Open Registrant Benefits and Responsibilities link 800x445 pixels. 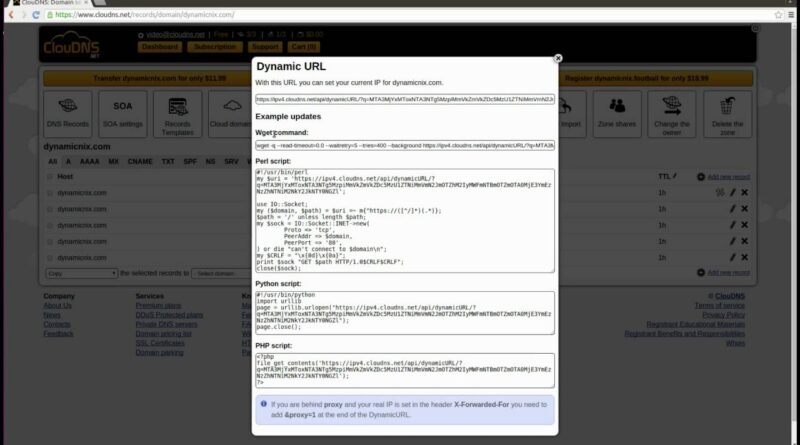(x=685, y=334)
